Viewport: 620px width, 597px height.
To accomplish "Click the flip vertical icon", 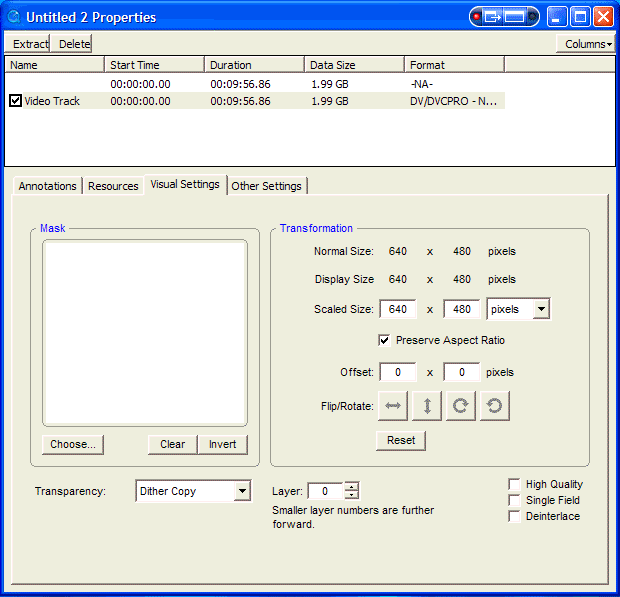I will [x=427, y=406].
